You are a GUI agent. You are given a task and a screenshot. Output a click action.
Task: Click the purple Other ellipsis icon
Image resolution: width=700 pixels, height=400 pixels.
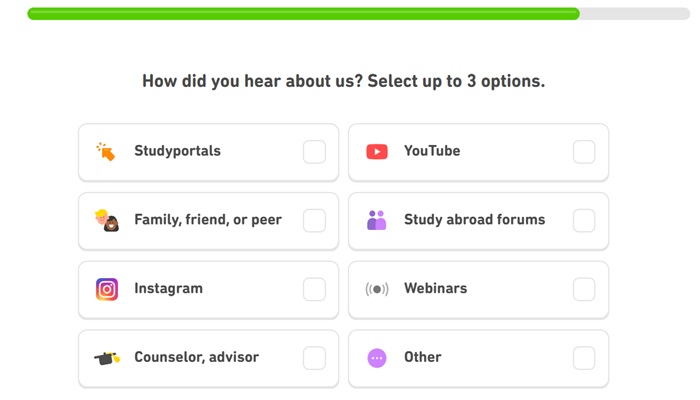(377, 358)
